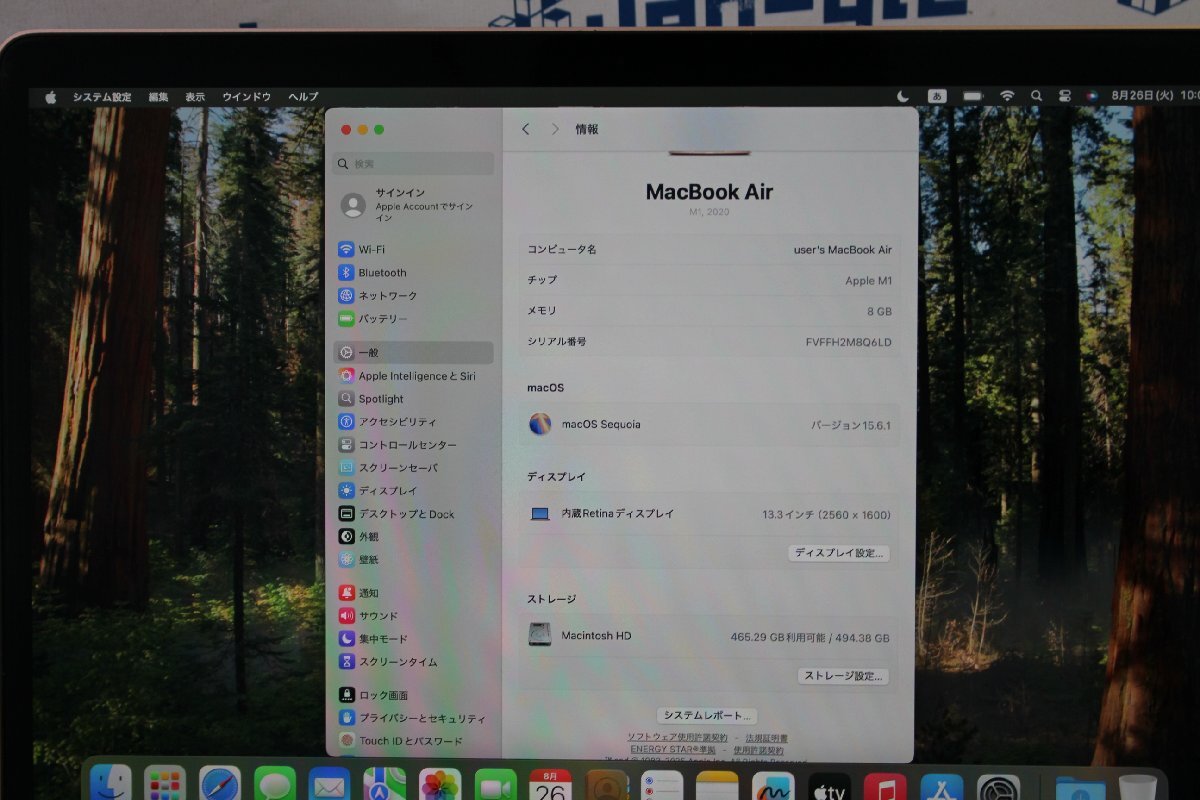This screenshot has height=800, width=1200.
Task: Open the Wi-Fi status menu
Action: click(1007, 96)
